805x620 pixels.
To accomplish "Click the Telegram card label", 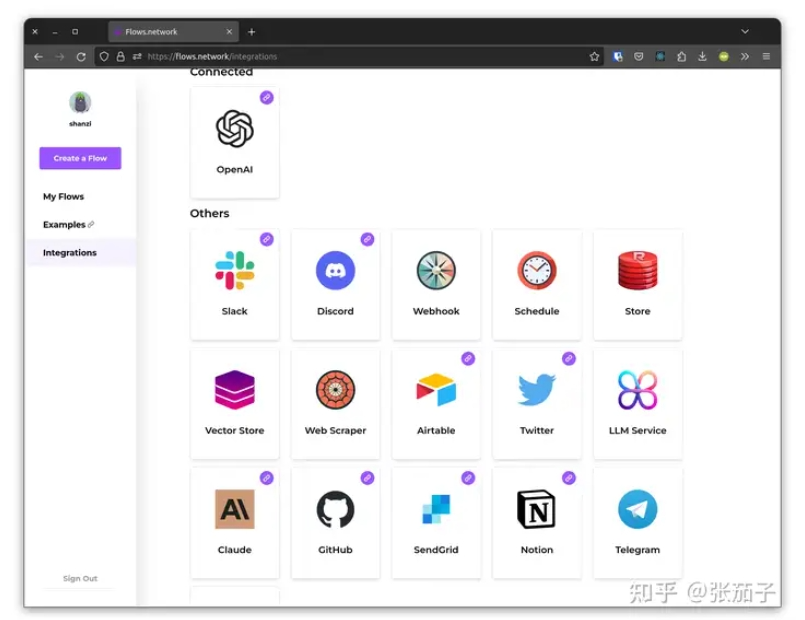I will (638, 550).
